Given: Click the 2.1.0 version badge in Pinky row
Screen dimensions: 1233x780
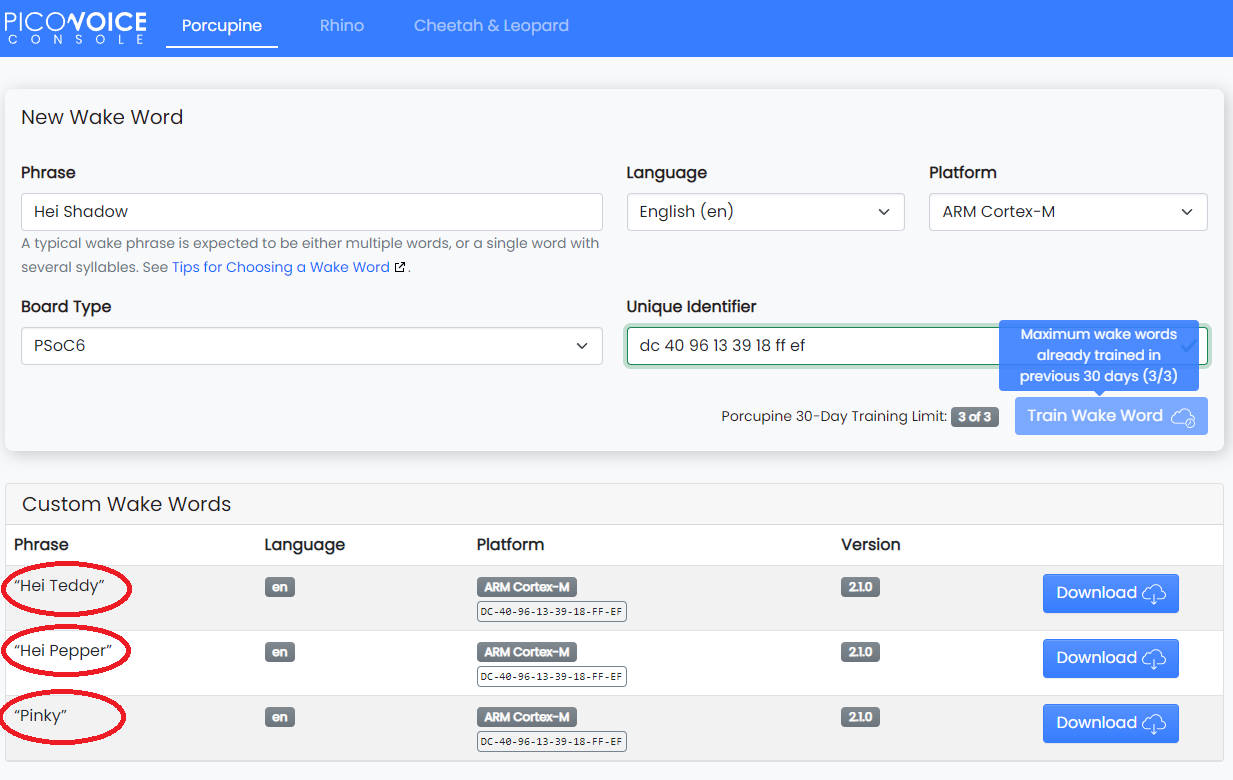Looking at the screenshot, I should 860,717.
